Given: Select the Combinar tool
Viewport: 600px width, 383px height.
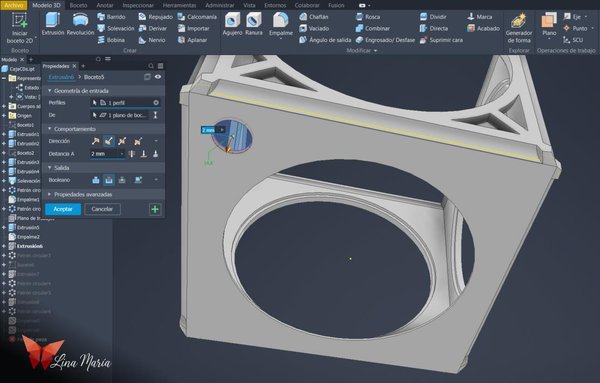Looking at the screenshot, I should [x=372, y=28].
